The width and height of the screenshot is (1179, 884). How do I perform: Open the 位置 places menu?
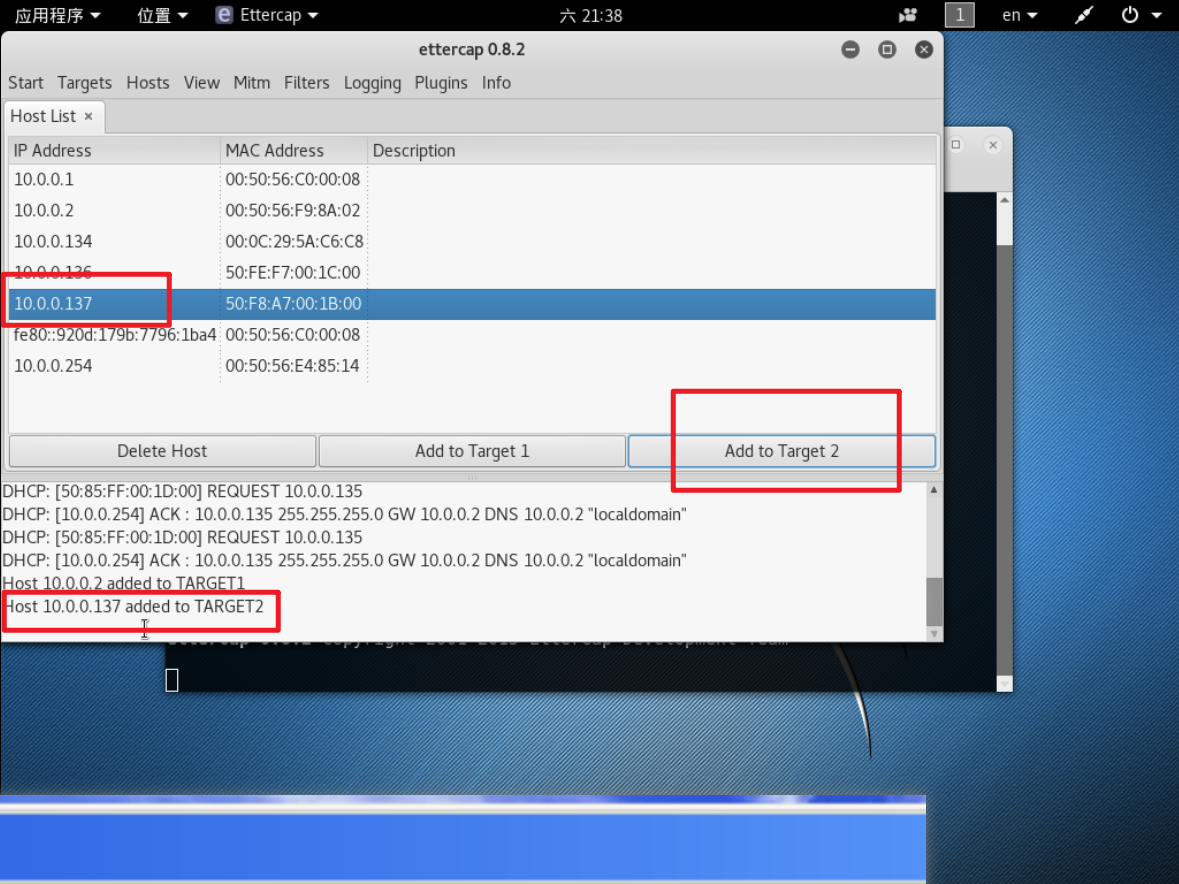click(162, 15)
